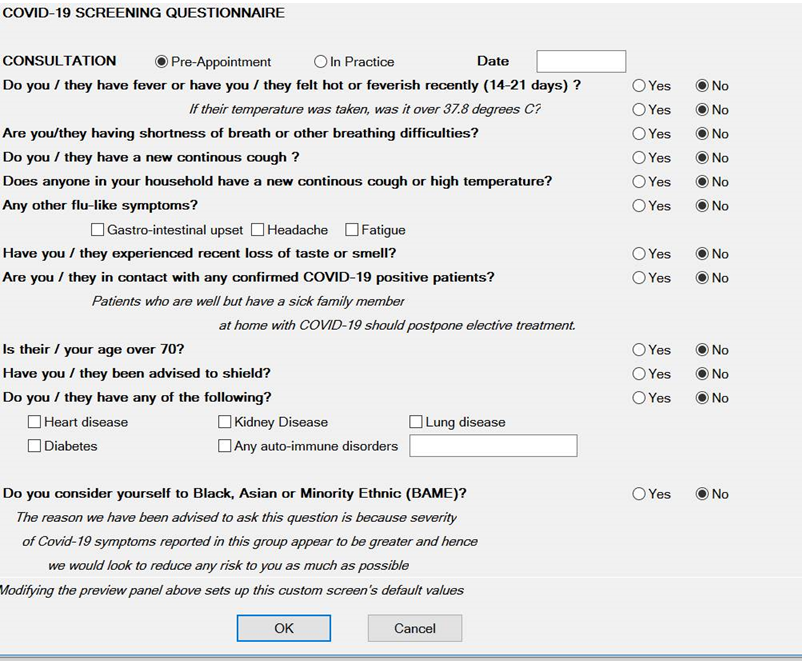Enable the Headache symptom checkbox

point(256,229)
